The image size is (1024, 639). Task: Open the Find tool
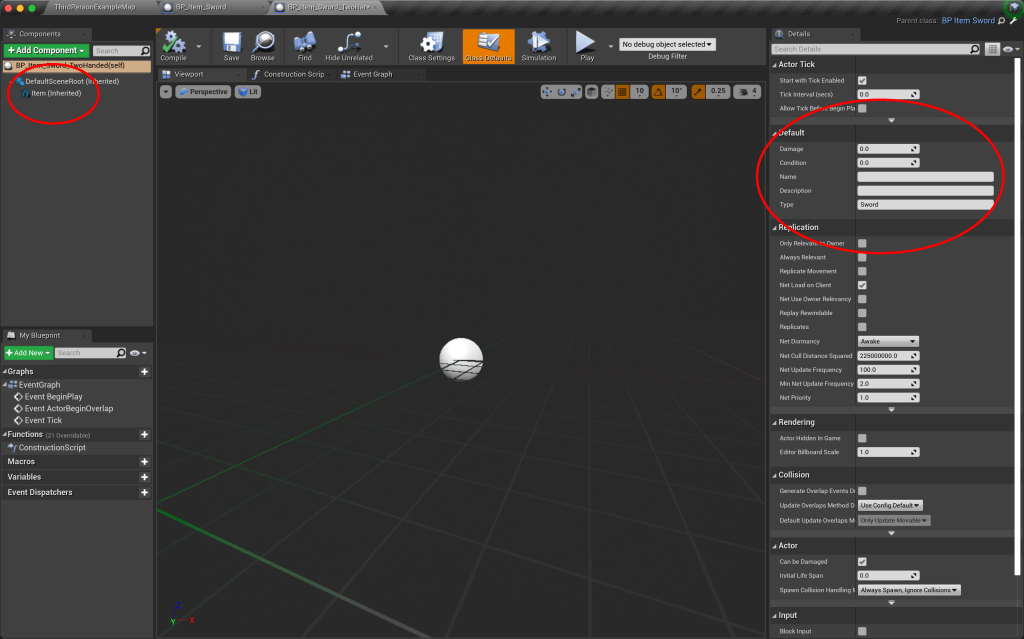pyautogui.click(x=305, y=42)
